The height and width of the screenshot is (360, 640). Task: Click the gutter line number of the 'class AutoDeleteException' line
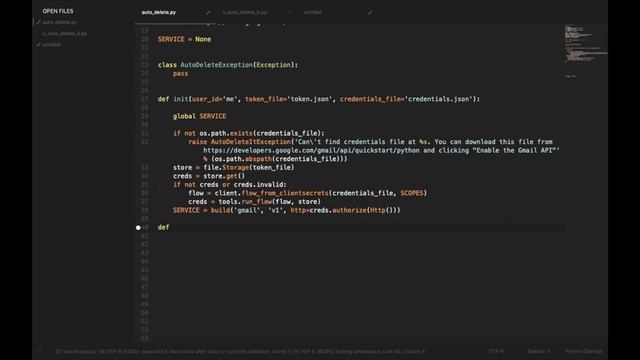tap(145, 65)
